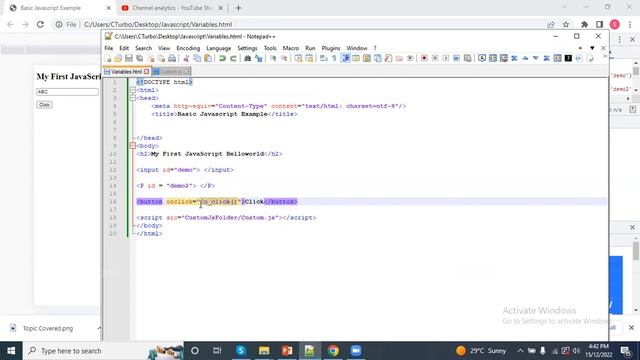Click the blue down-arrow plugin icon

(x=536, y=58)
